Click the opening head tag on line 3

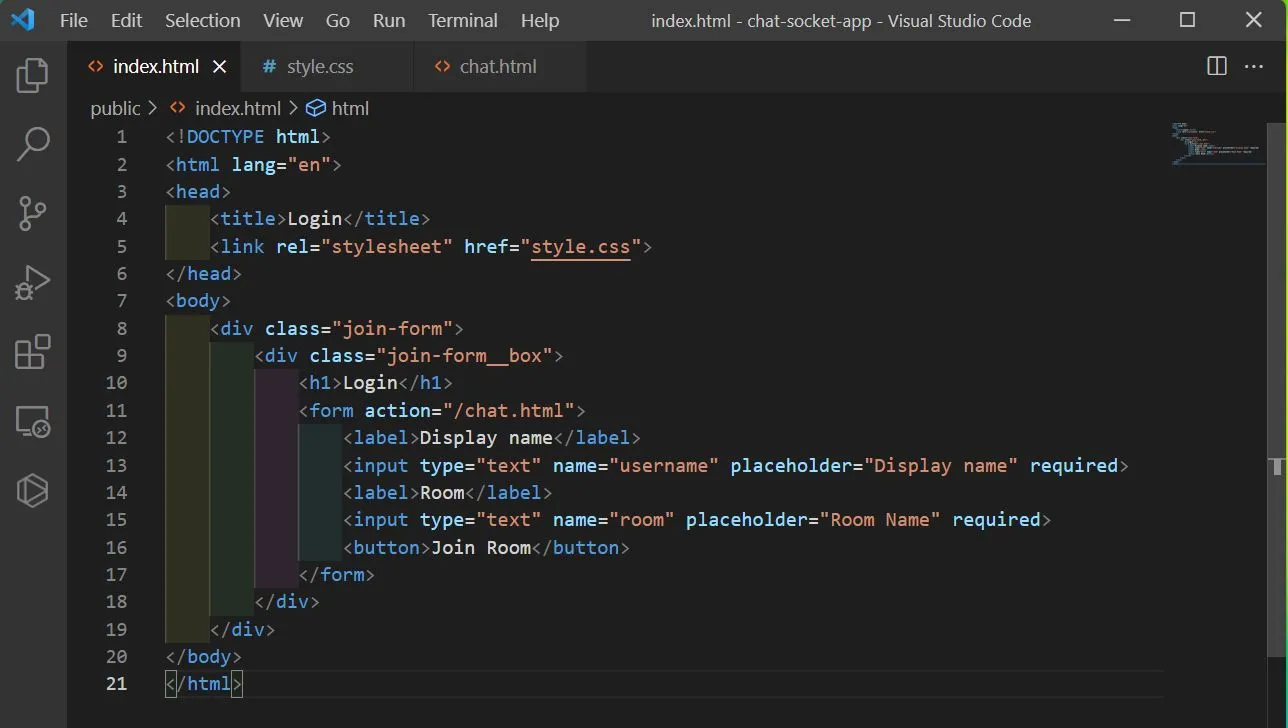[198, 192]
